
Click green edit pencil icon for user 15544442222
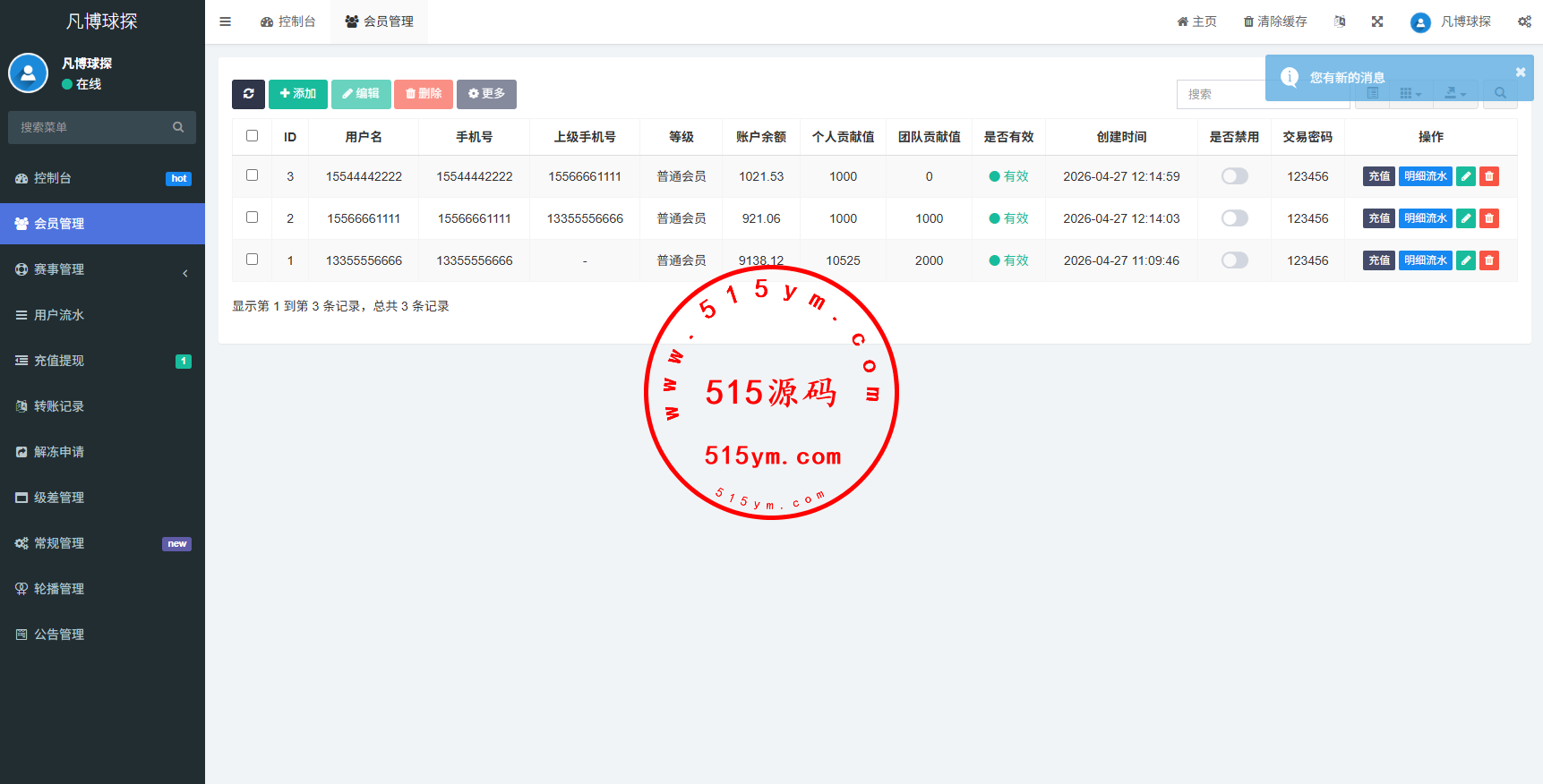(1466, 176)
